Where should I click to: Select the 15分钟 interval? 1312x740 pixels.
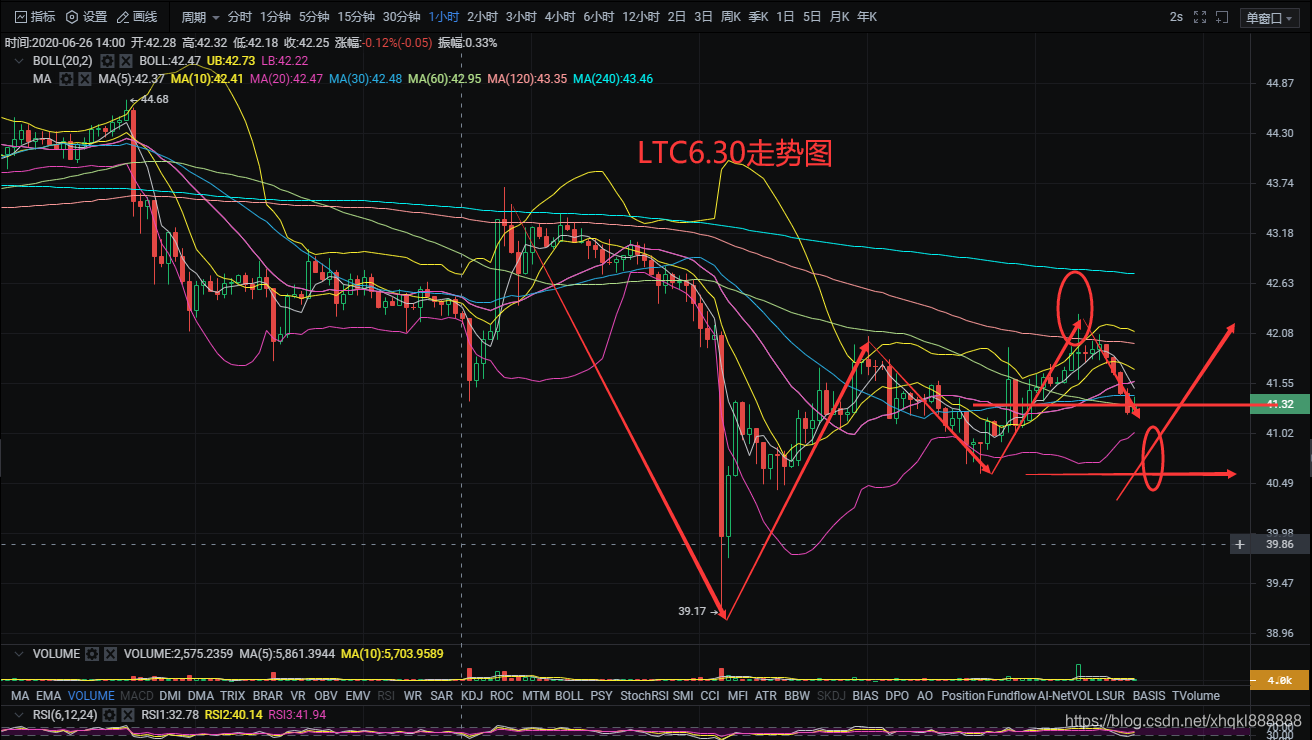click(x=356, y=17)
